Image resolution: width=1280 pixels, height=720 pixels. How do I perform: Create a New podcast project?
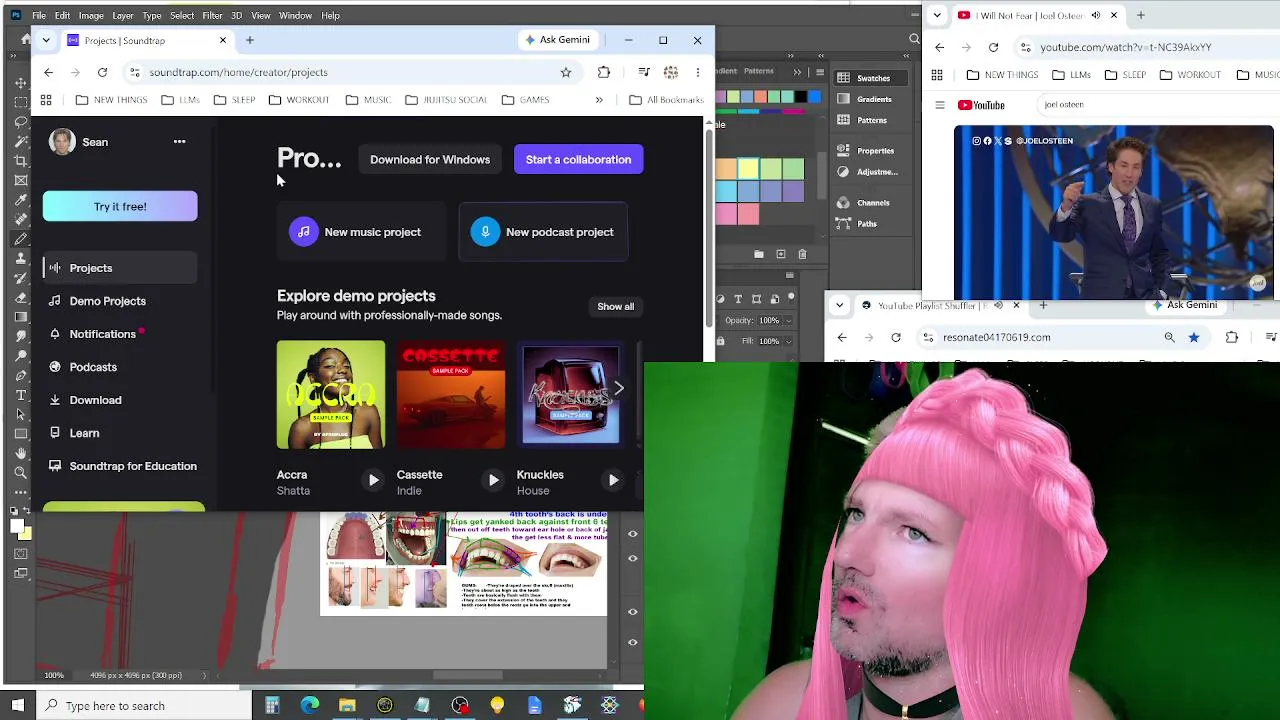coord(543,232)
